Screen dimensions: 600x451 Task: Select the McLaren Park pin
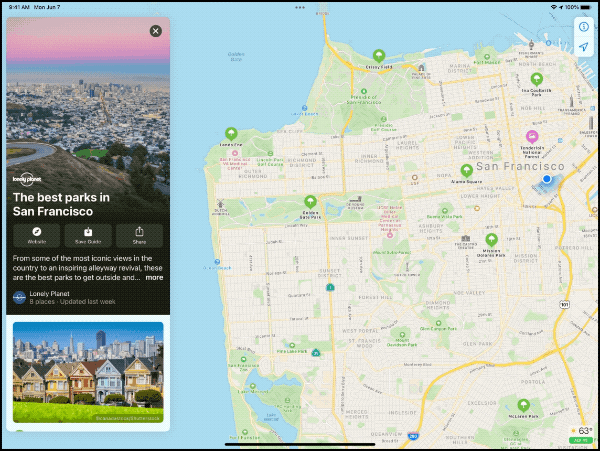click(x=523, y=405)
